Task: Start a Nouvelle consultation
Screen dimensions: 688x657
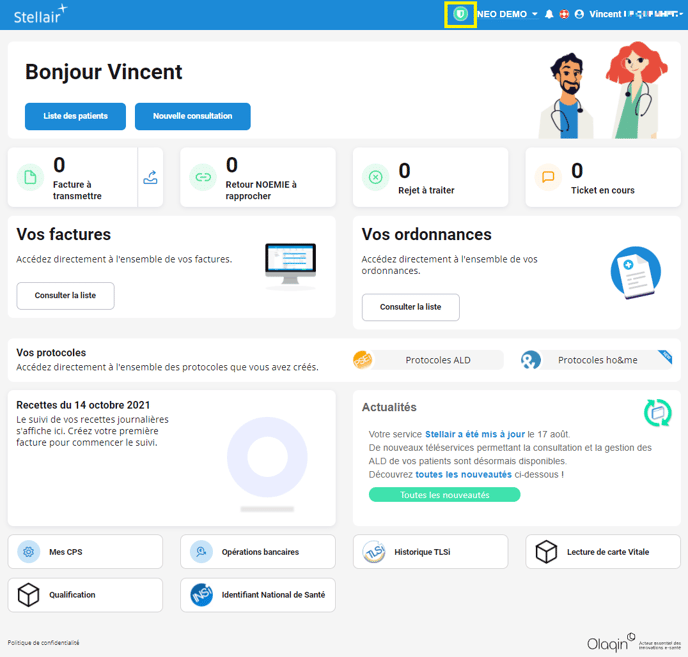Action: [x=192, y=116]
